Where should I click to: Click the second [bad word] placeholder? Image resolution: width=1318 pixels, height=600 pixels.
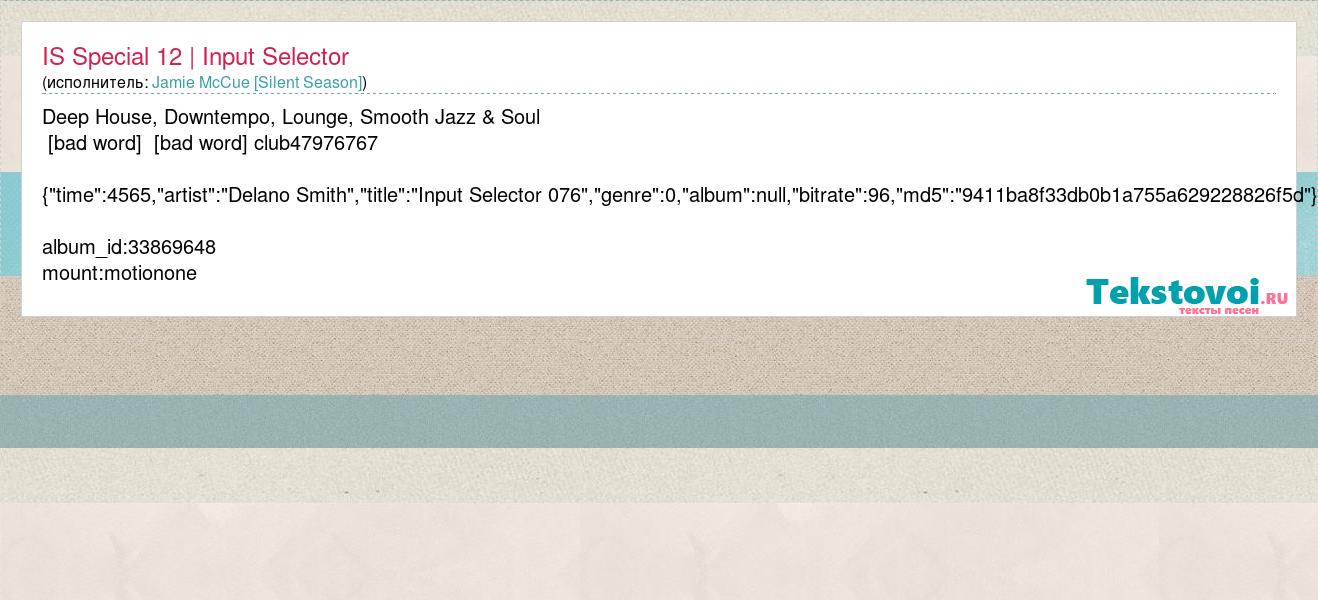[x=200, y=143]
